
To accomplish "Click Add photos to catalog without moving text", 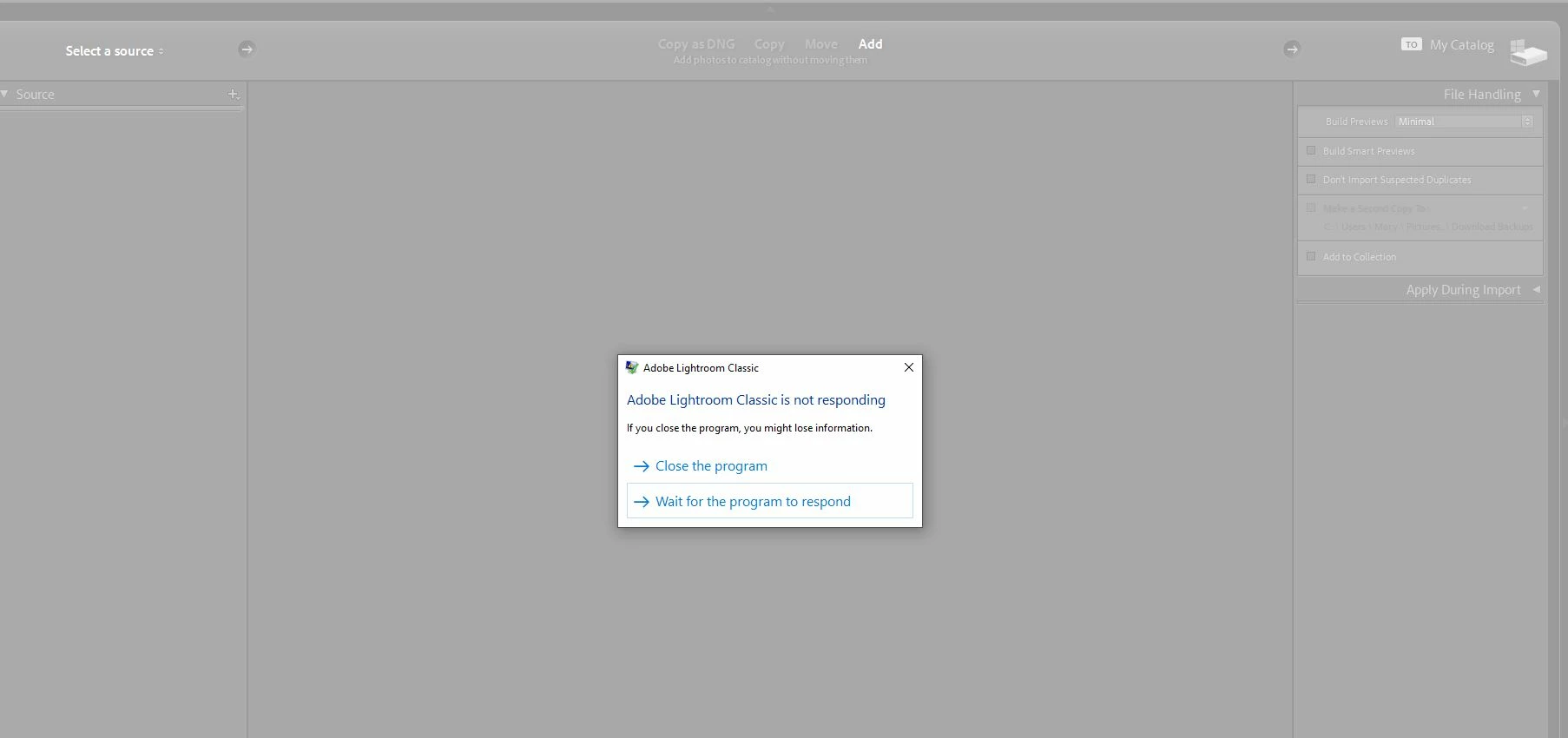I will click(770, 60).
